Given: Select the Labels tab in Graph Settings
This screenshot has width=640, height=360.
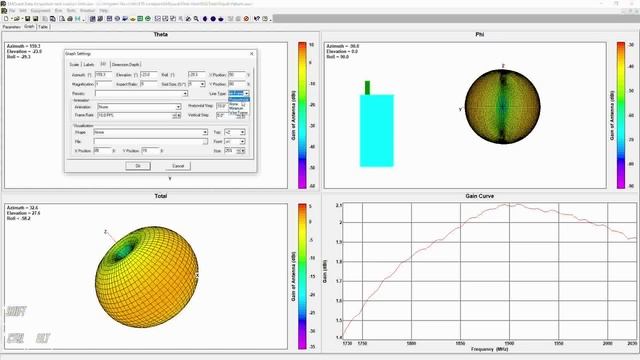Looking at the screenshot, I should [x=89, y=64].
